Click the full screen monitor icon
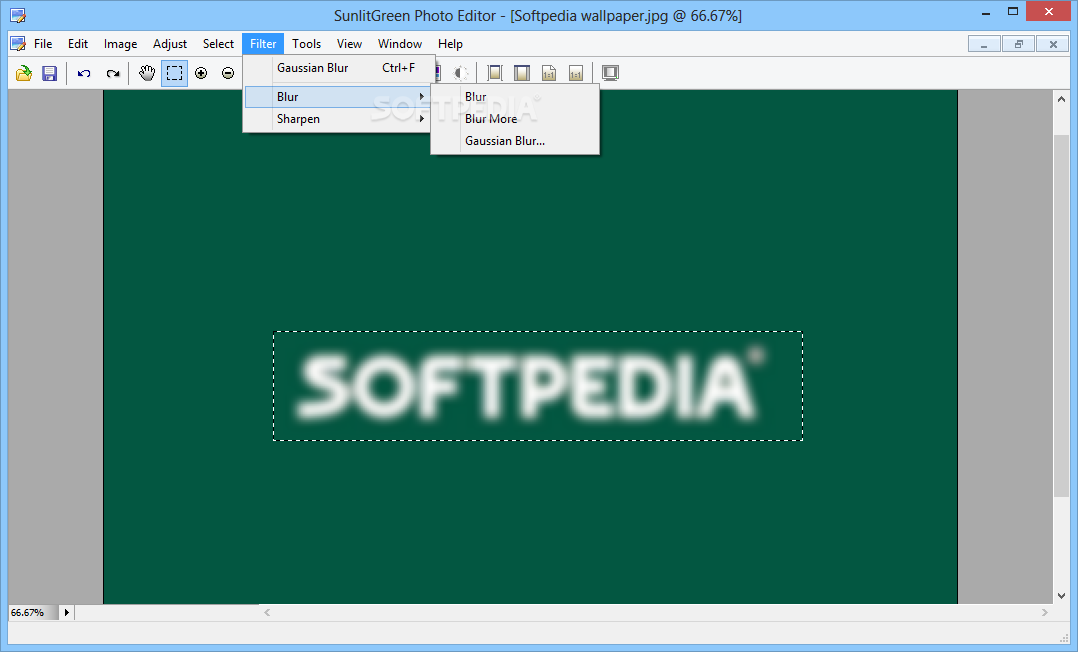Screen dimensions: 1078x652 610,73
